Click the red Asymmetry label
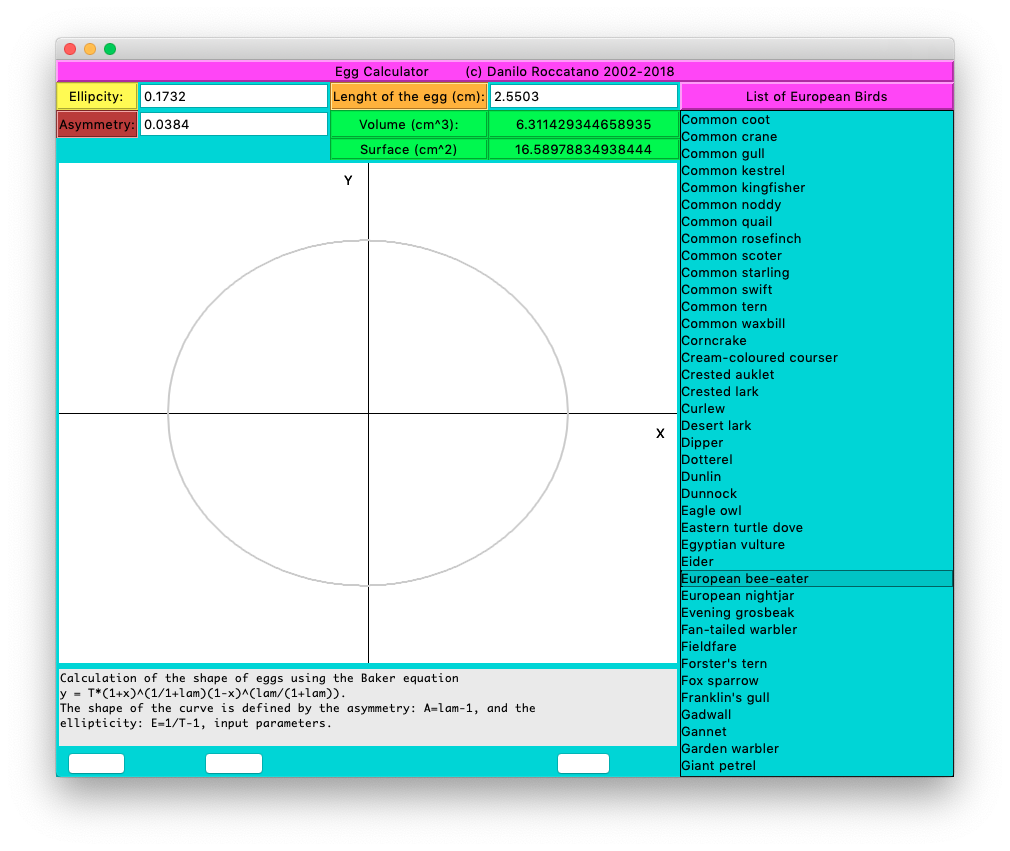Image resolution: width=1010 pixels, height=851 pixels. 97,125
